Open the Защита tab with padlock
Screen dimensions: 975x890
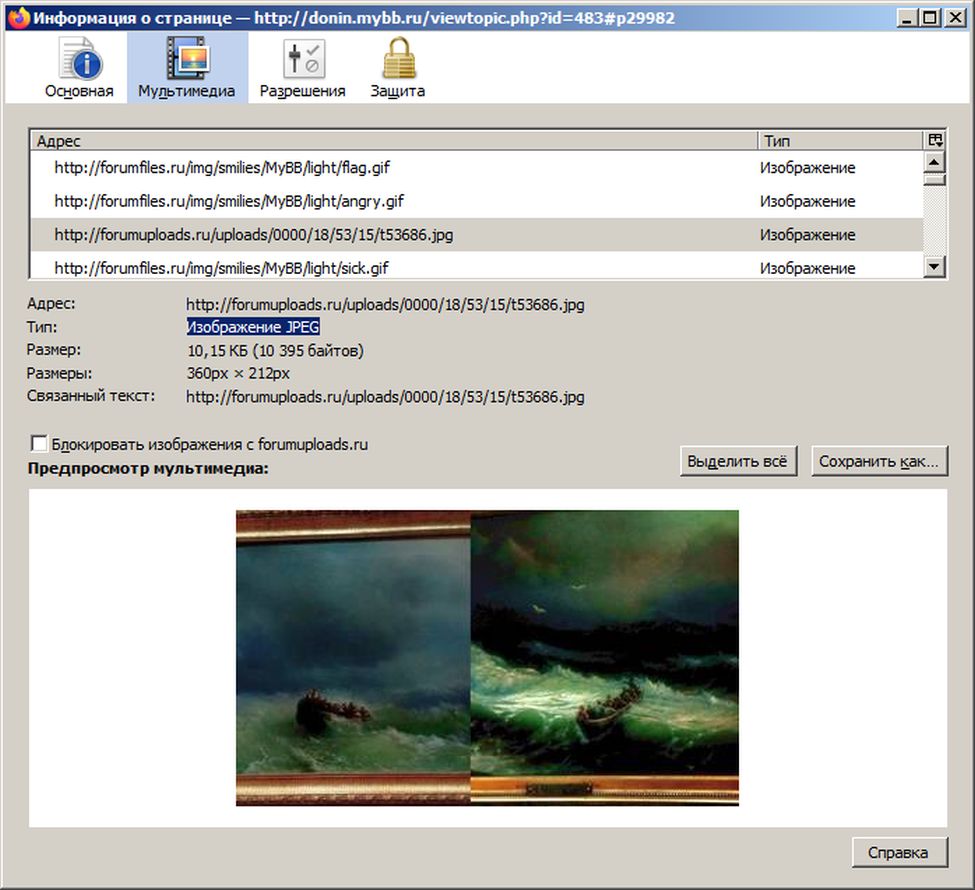pyautogui.click(x=398, y=68)
